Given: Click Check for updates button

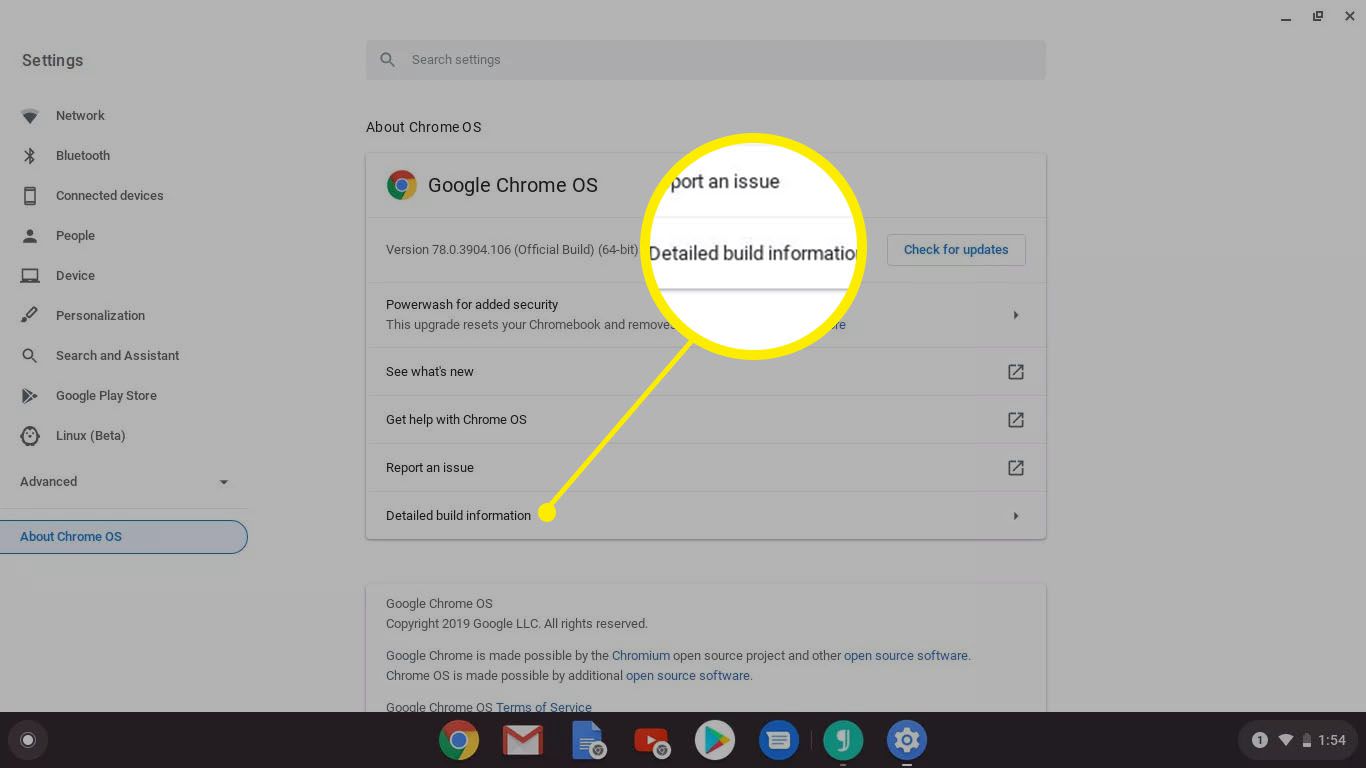Looking at the screenshot, I should pyautogui.click(x=956, y=250).
